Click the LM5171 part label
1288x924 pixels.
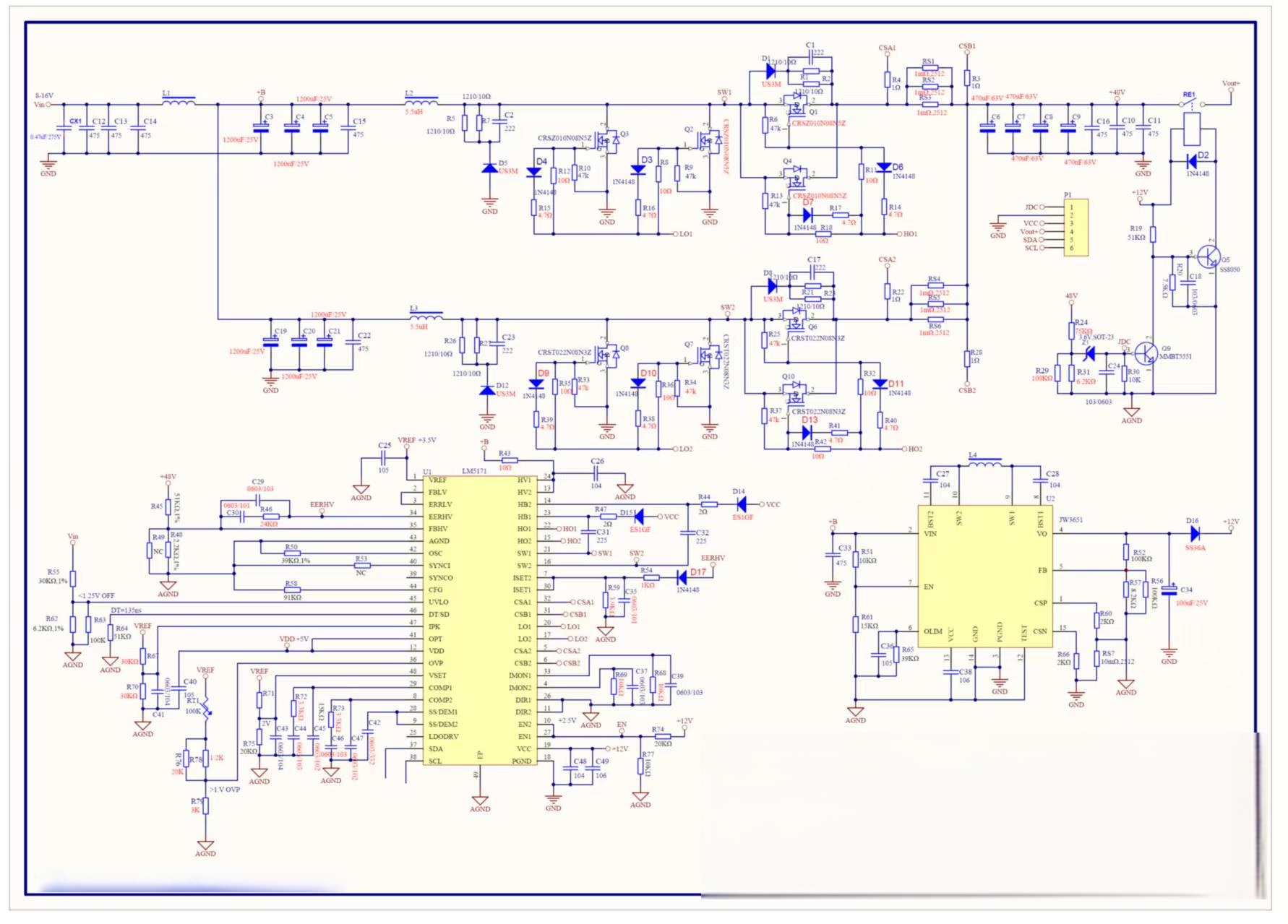click(474, 471)
